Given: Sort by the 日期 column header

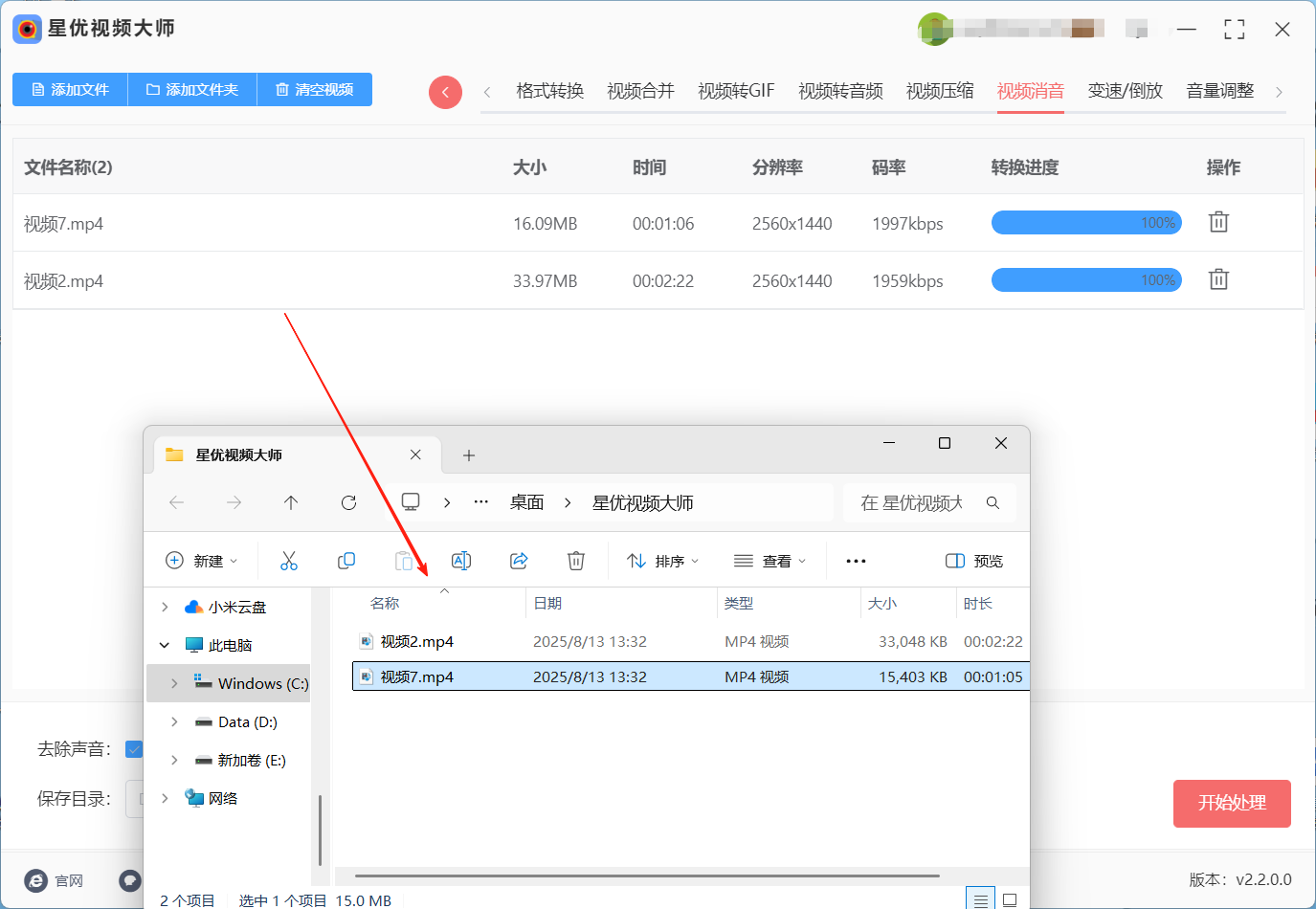Looking at the screenshot, I should coord(621,603).
